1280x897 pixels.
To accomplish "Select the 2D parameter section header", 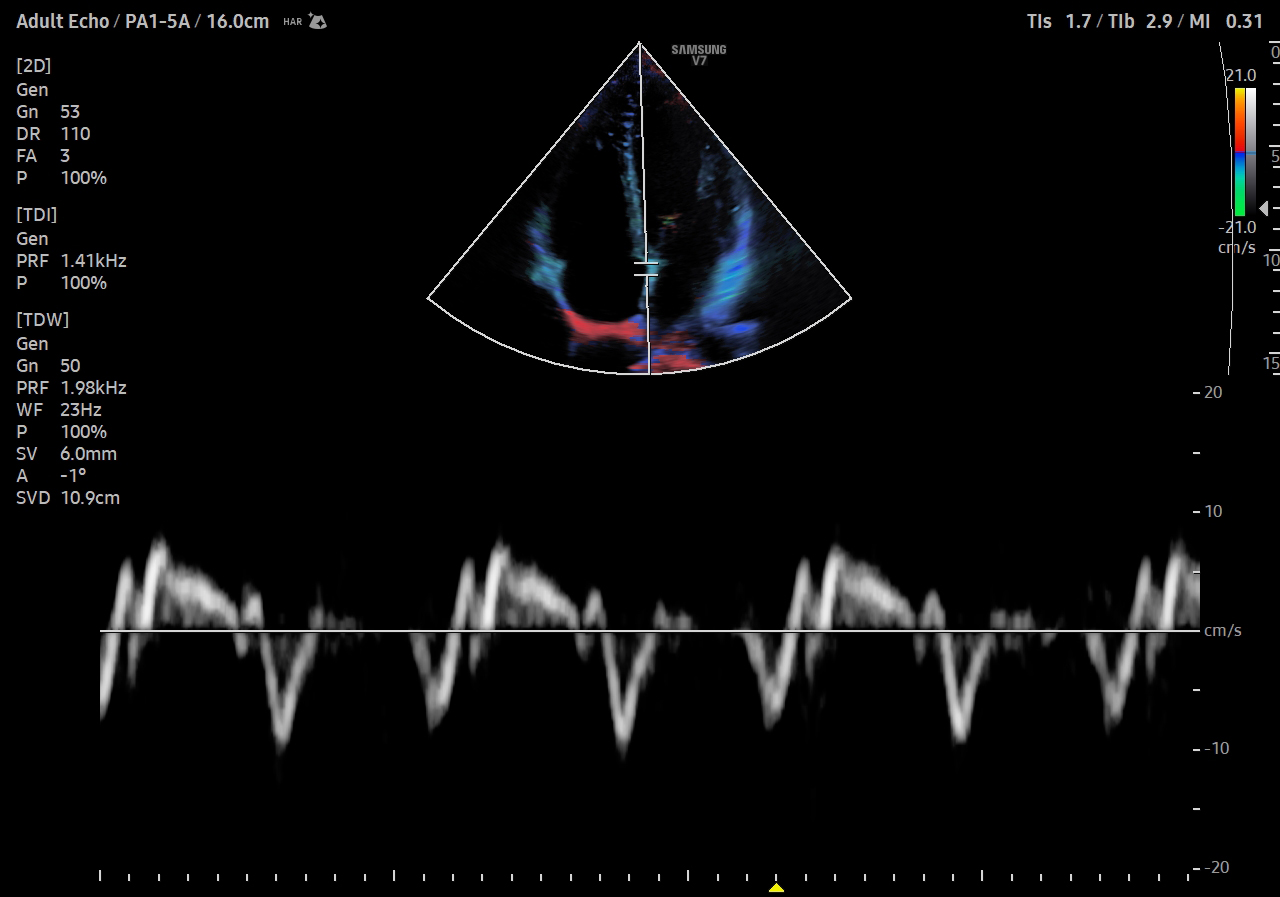I will click(x=33, y=65).
